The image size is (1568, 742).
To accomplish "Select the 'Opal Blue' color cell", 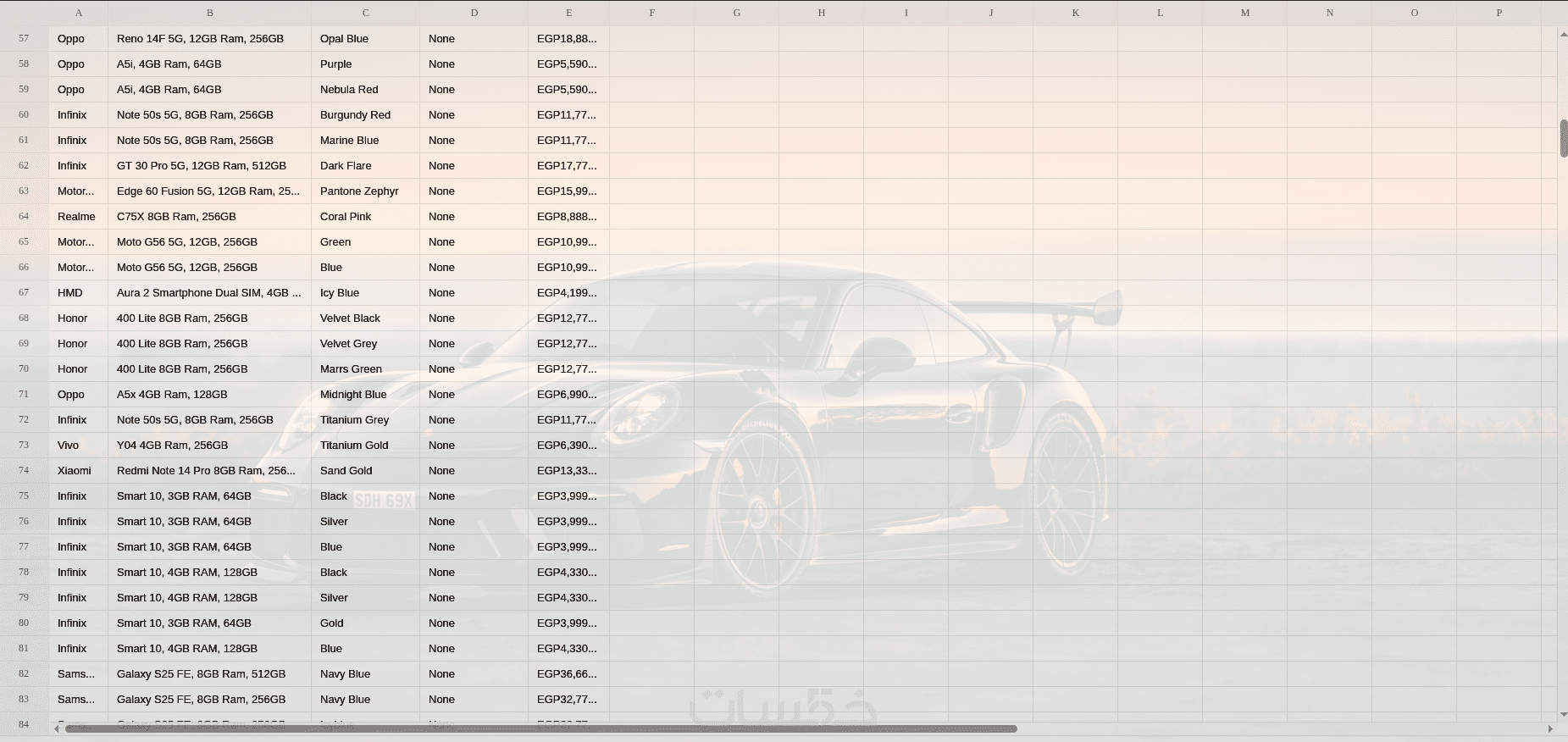I will (366, 38).
